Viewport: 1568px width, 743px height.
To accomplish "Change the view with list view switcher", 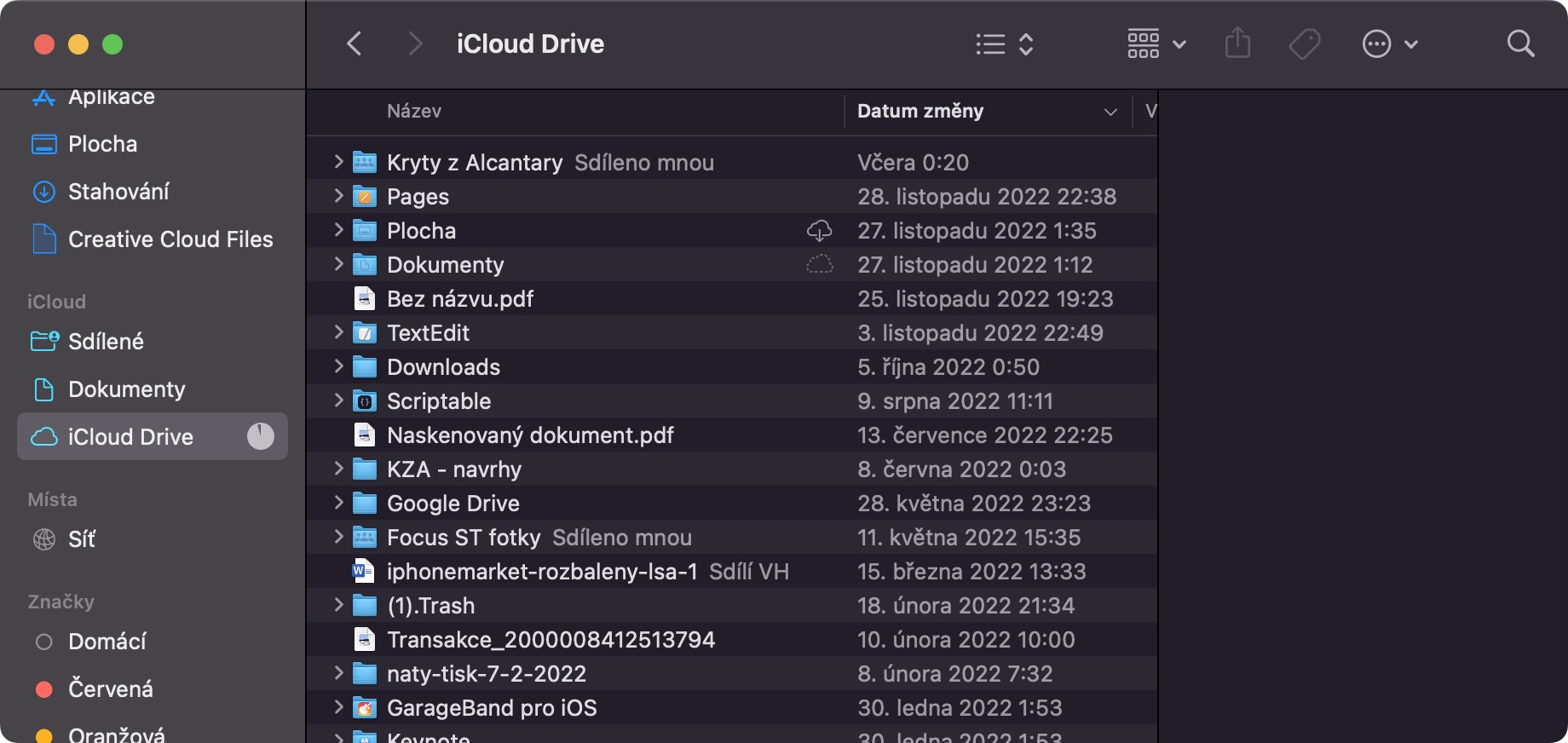I will click(x=1004, y=43).
